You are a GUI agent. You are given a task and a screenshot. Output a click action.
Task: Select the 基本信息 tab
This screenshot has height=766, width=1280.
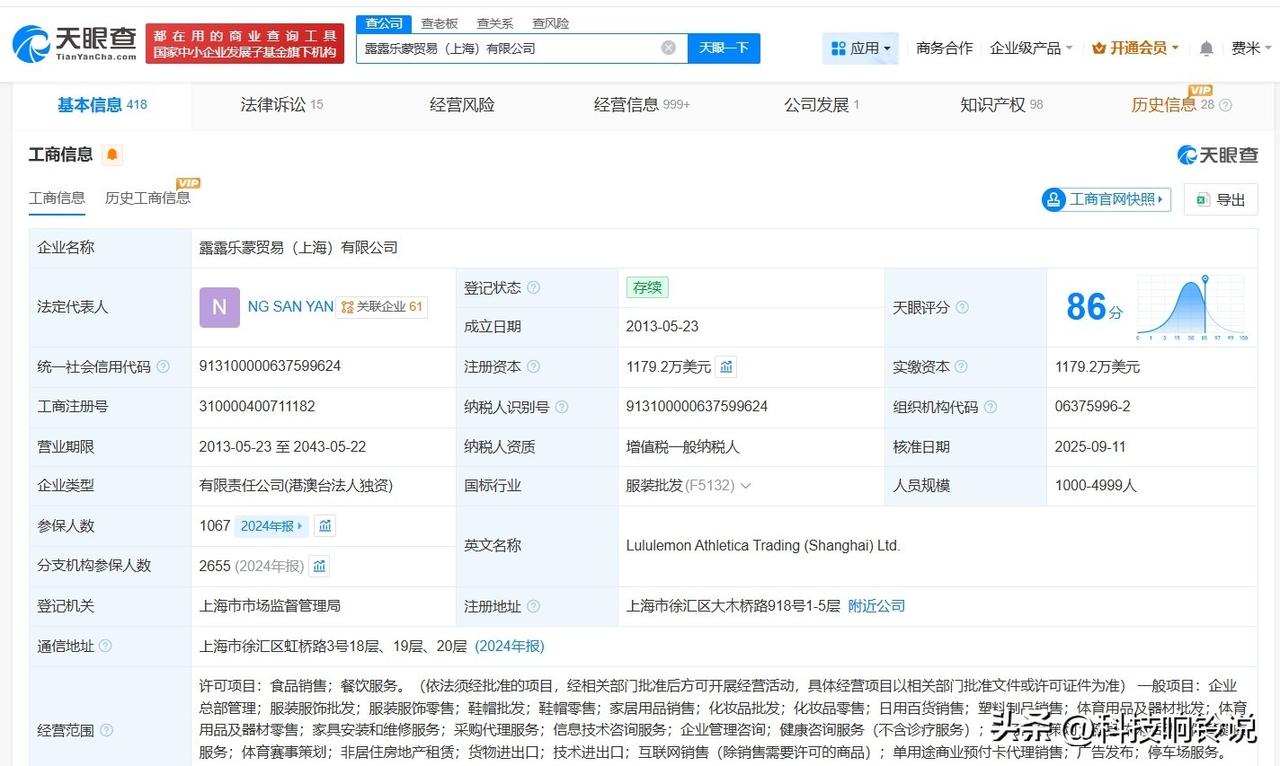[x=102, y=105]
